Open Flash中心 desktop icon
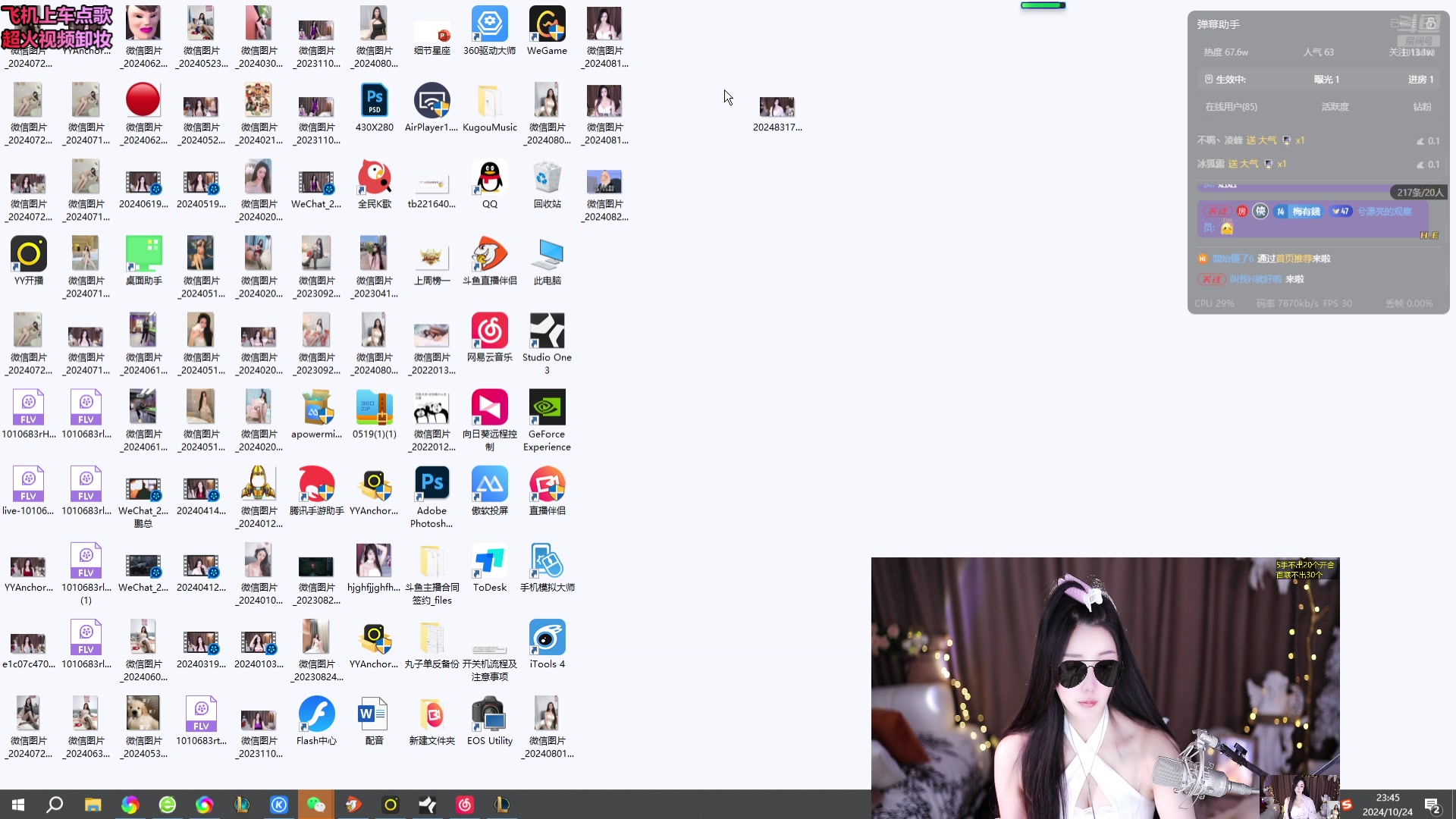Viewport: 1456px width, 819px height. (316, 720)
